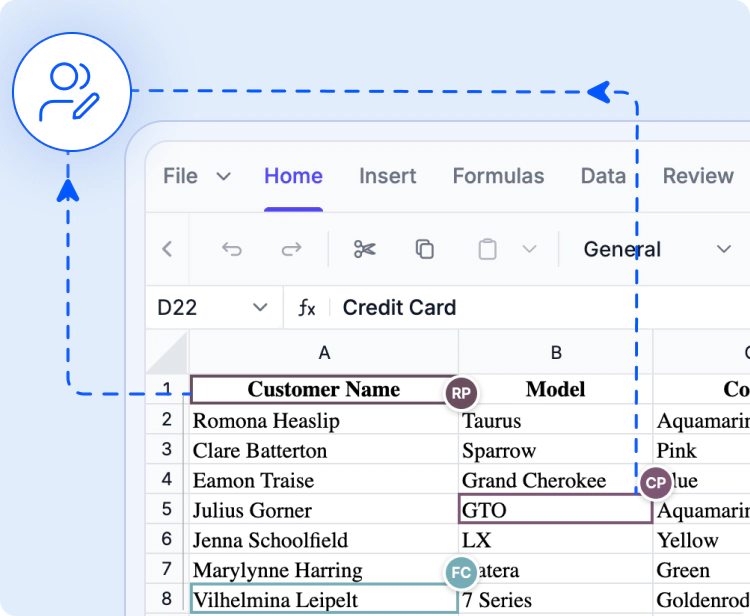The width and height of the screenshot is (750, 616).
Task: Select column B header
Action: (555, 352)
